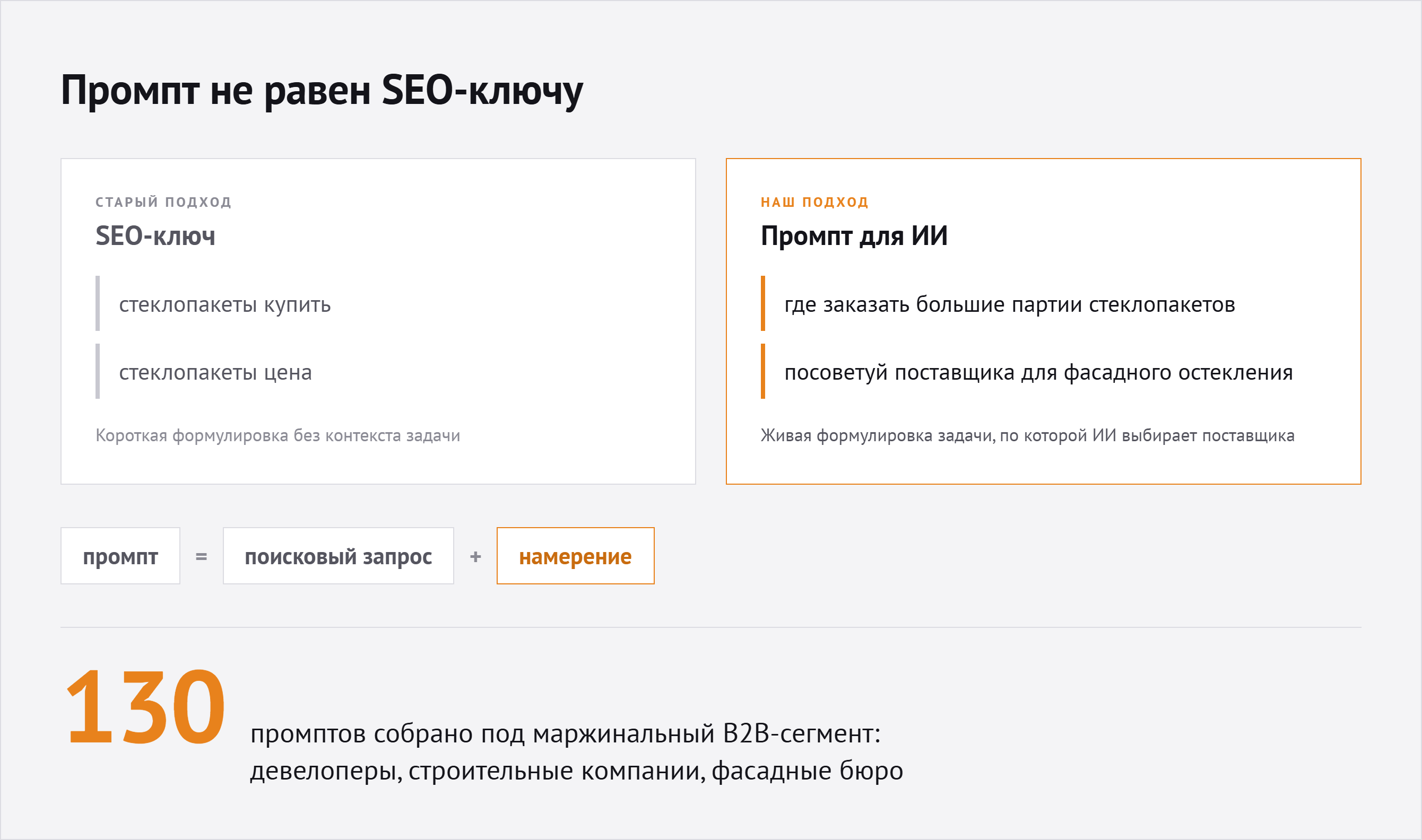Click the equals sign between formula boxes
1422x840 pixels.
pos(201,557)
